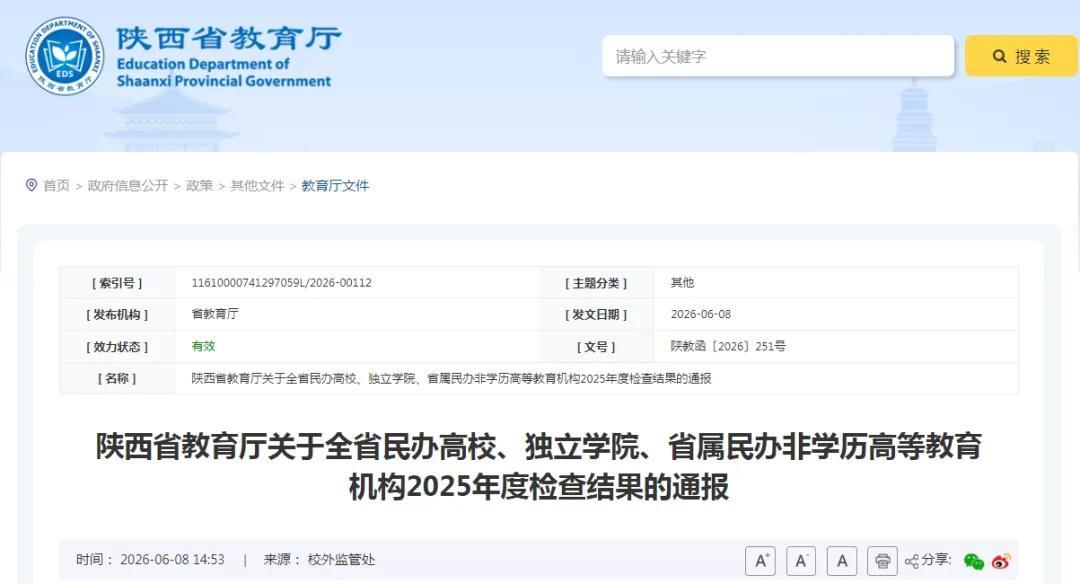Print the page using printer icon
This screenshot has width=1080, height=584.
pyautogui.click(x=882, y=561)
